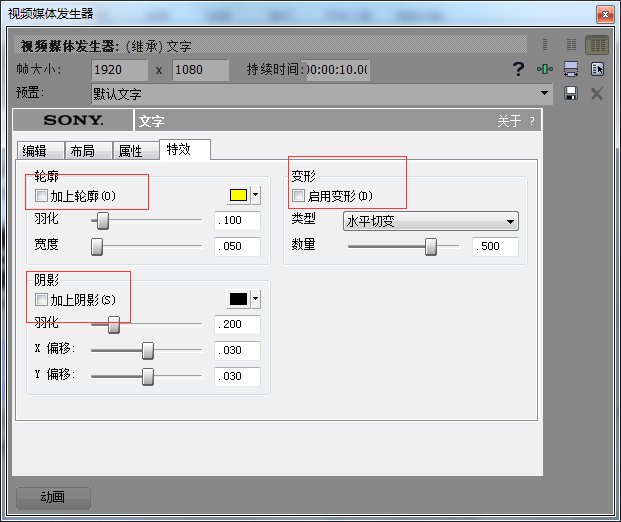Click the outline 羽化 slider handle

[103, 221]
